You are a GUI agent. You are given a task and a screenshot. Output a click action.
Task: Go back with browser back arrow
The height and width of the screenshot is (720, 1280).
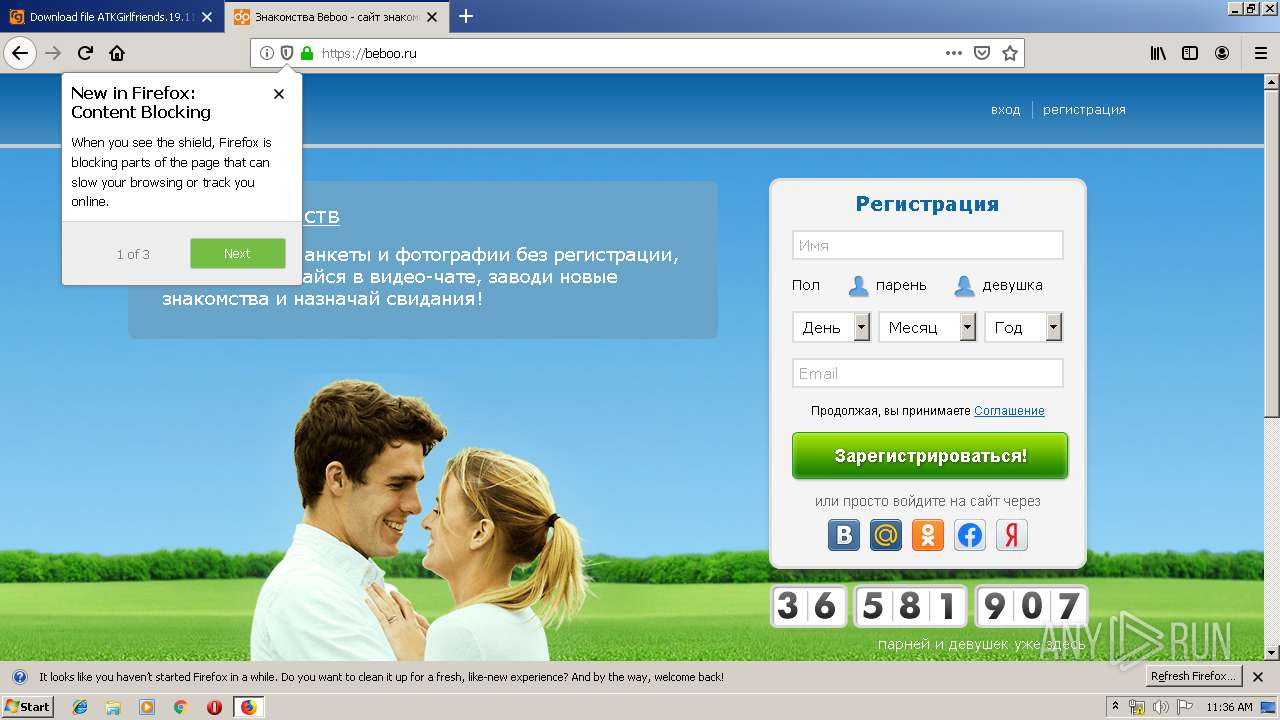click(20, 53)
